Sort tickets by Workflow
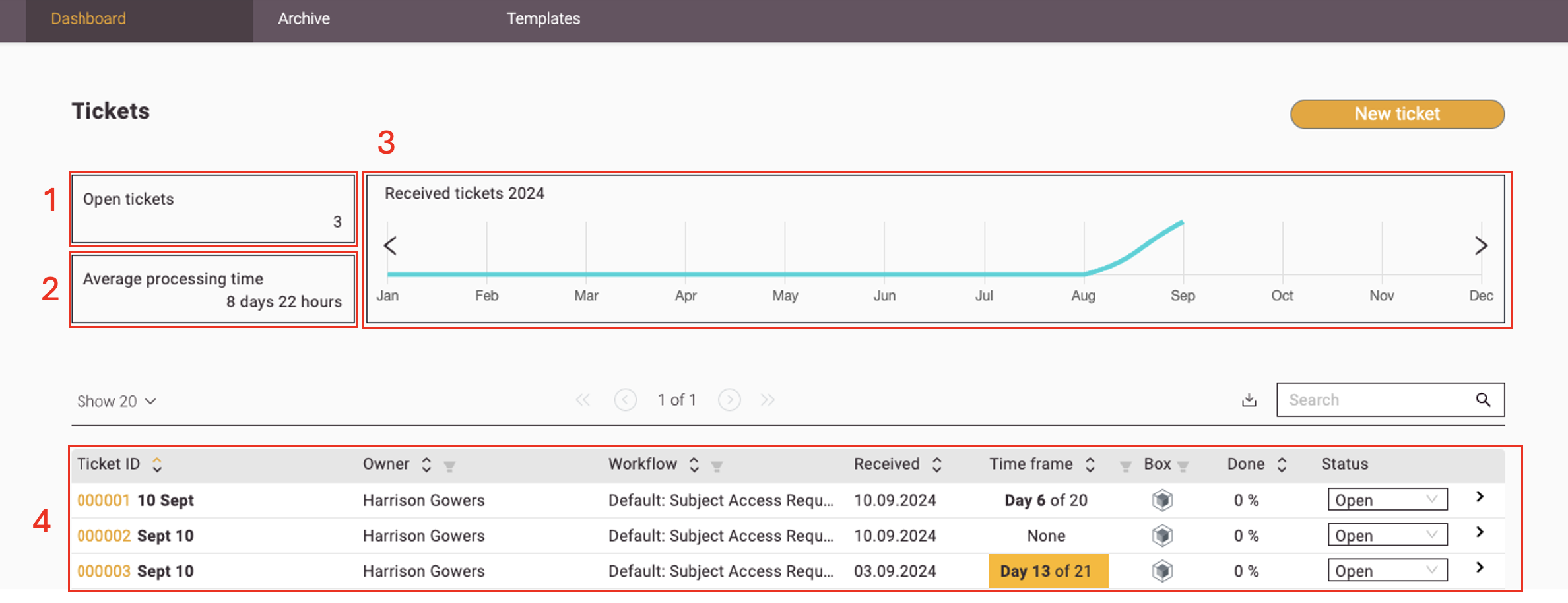The width and height of the screenshot is (1568, 603). tap(694, 464)
